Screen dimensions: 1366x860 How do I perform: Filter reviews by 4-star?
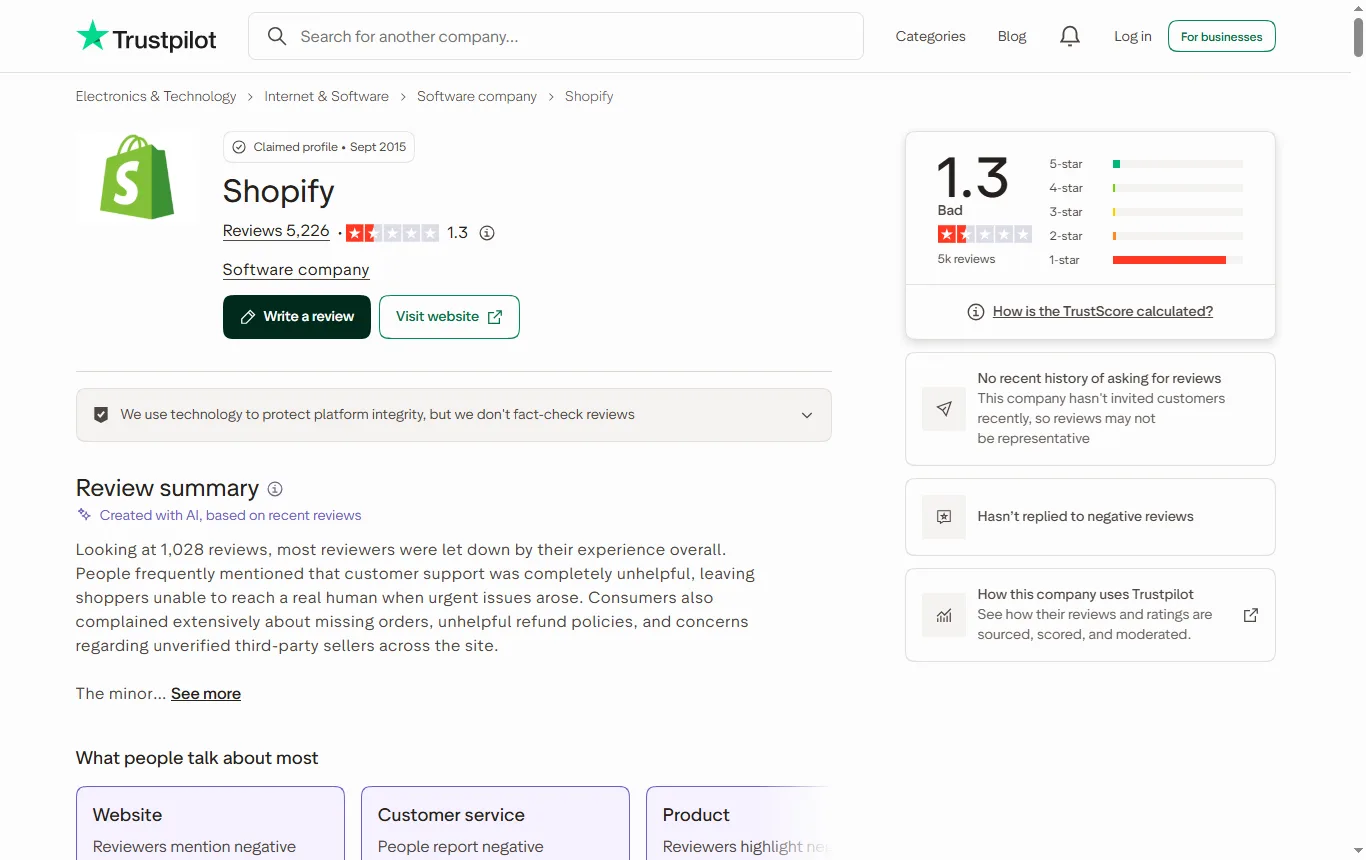pos(1146,188)
